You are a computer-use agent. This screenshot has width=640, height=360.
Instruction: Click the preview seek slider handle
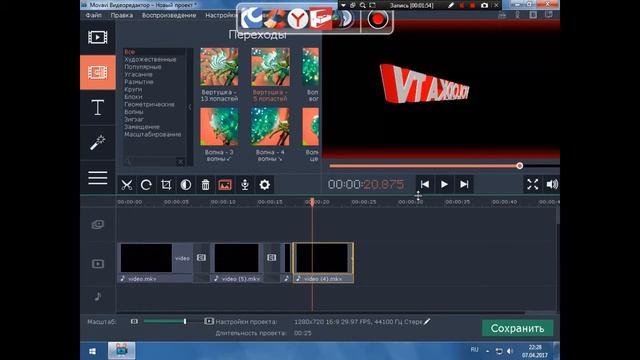(x=519, y=166)
